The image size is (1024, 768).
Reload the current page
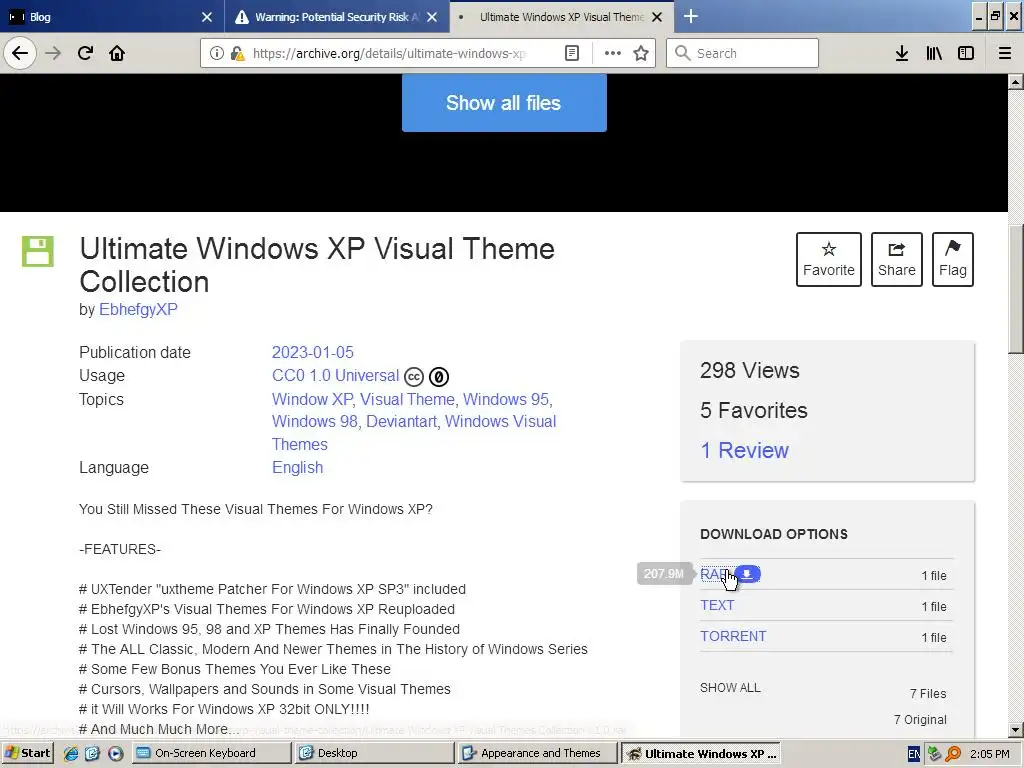(85, 53)
